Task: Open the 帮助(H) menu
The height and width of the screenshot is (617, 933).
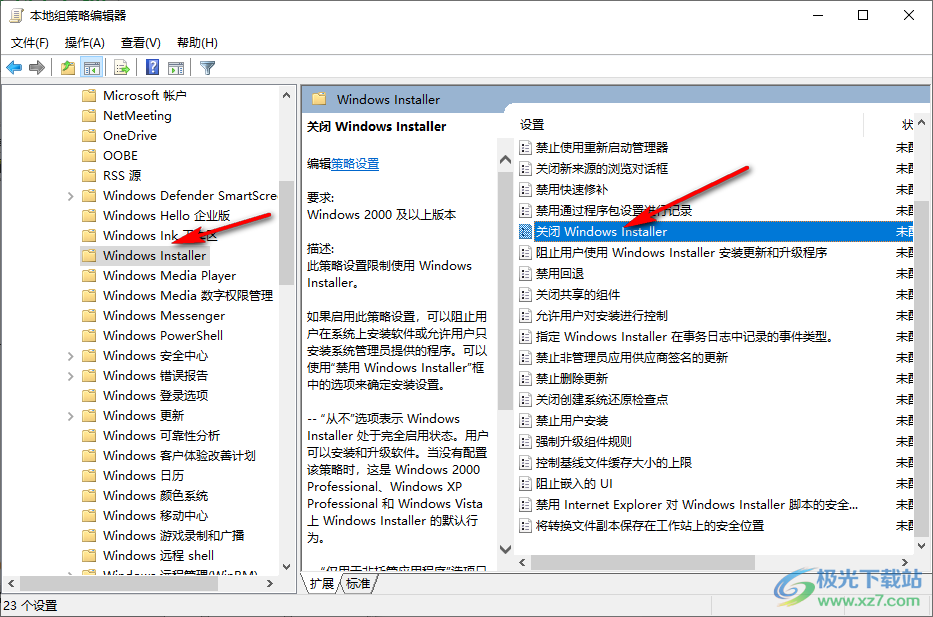Action: (x=197, y=42)
